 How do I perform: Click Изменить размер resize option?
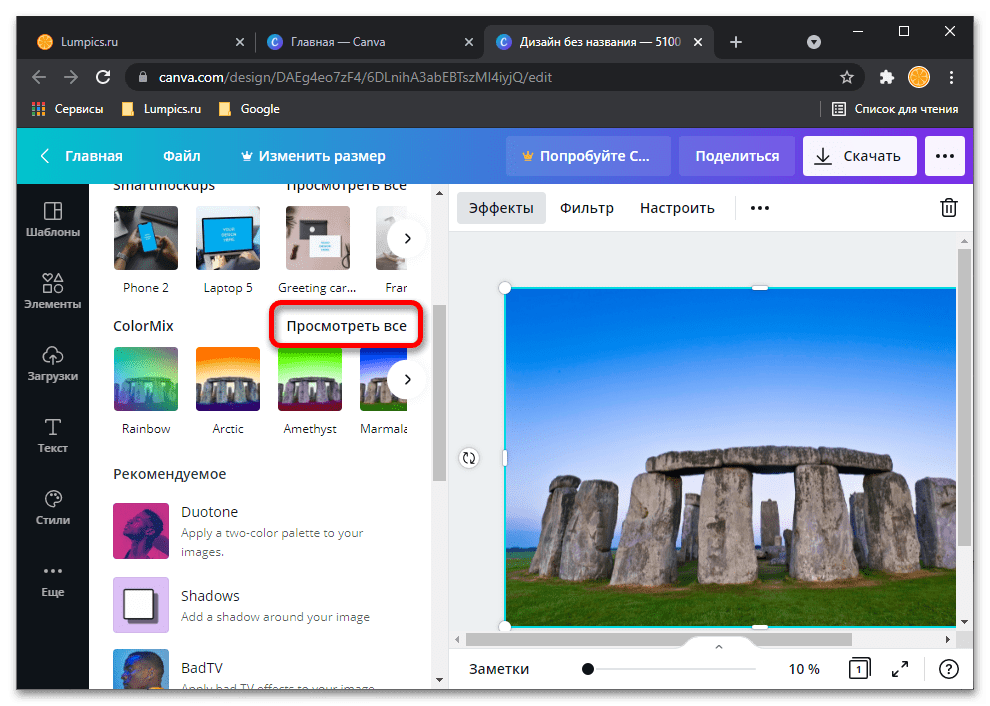(x=313, y=156)
